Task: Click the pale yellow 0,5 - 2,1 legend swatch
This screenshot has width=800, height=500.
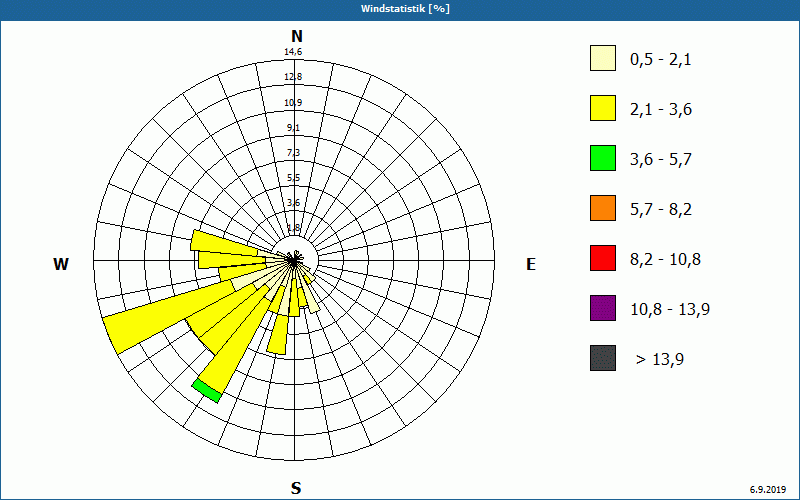Action: pos(603,58)
